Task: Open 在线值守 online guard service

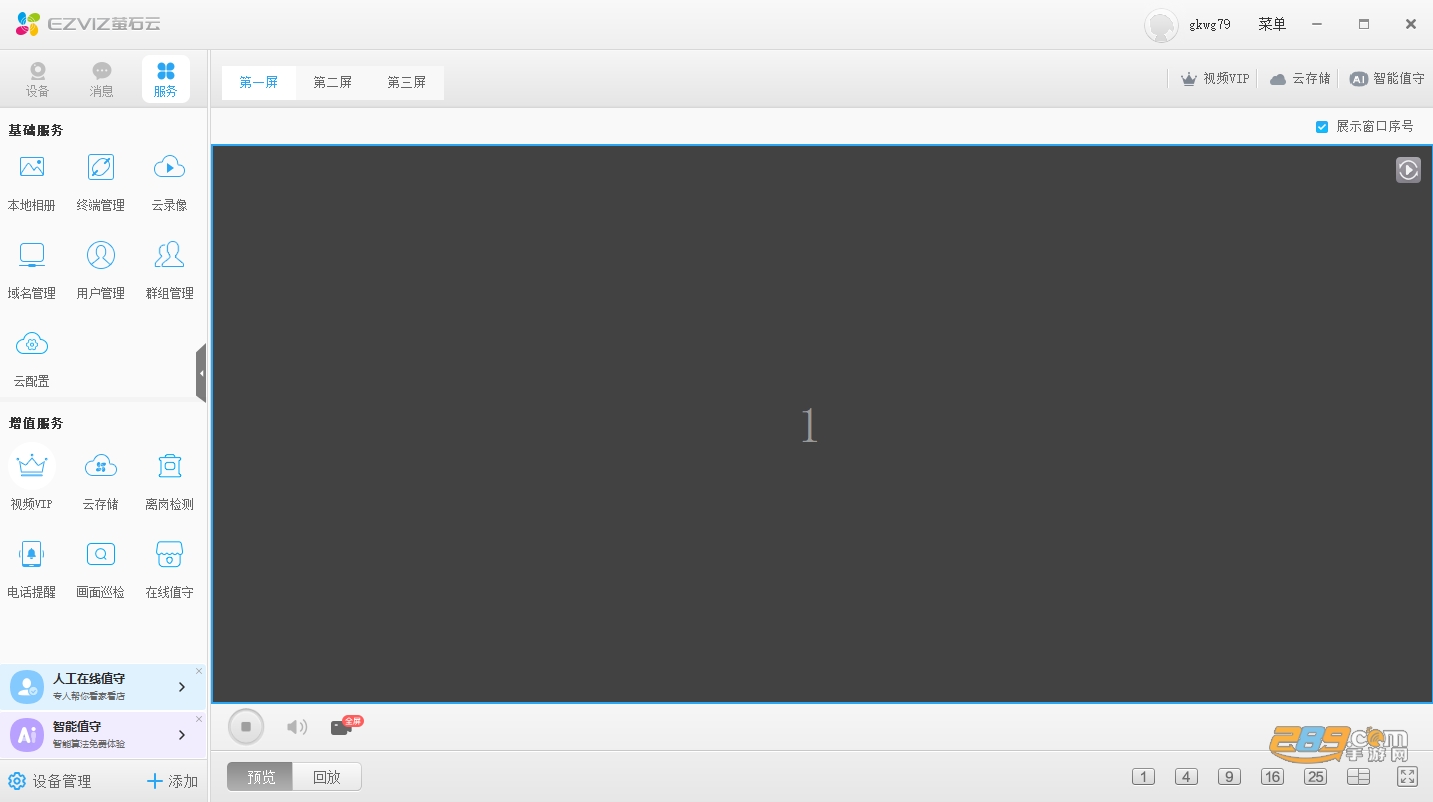Action: (169, 567)
